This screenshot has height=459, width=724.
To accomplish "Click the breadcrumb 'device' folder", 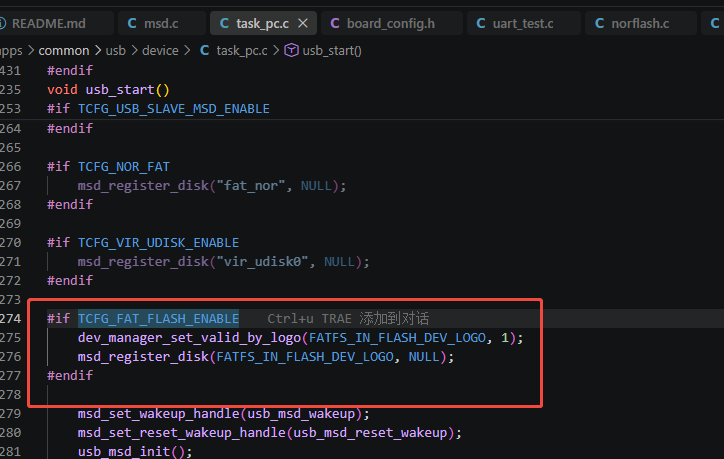I will coord(160,50).
